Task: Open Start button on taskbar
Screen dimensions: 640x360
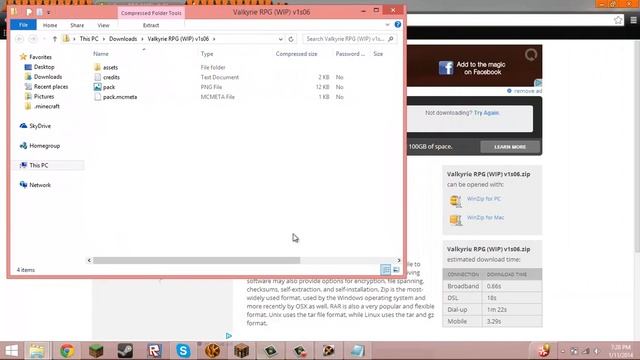Action: pyautogui.click(x=11, y=351)
